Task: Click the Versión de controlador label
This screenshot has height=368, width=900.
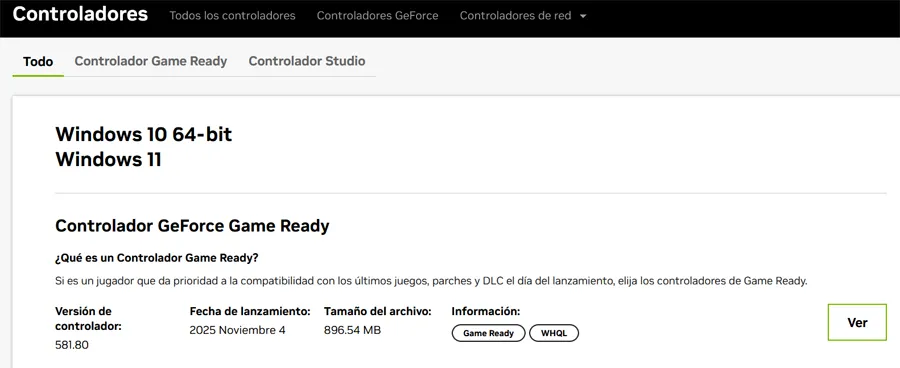Action: point(88,319)
